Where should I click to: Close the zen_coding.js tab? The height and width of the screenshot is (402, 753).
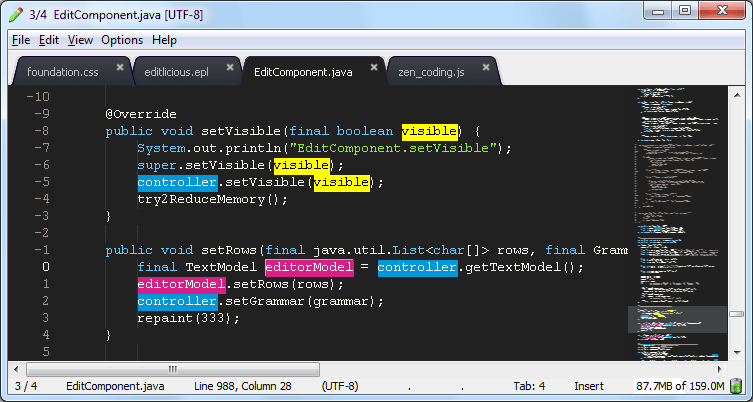(x=488, y=68)
